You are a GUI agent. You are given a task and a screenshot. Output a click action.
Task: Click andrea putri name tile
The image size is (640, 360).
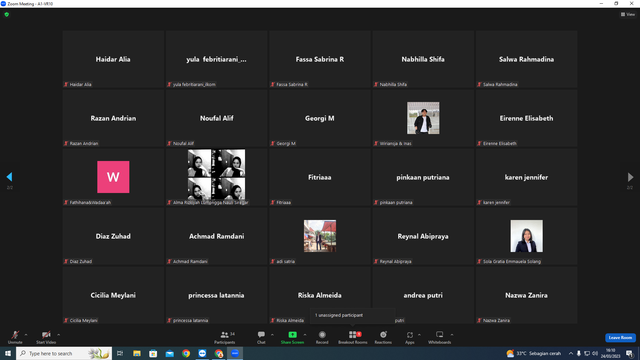pyautogui.click(x=423, y=295)
